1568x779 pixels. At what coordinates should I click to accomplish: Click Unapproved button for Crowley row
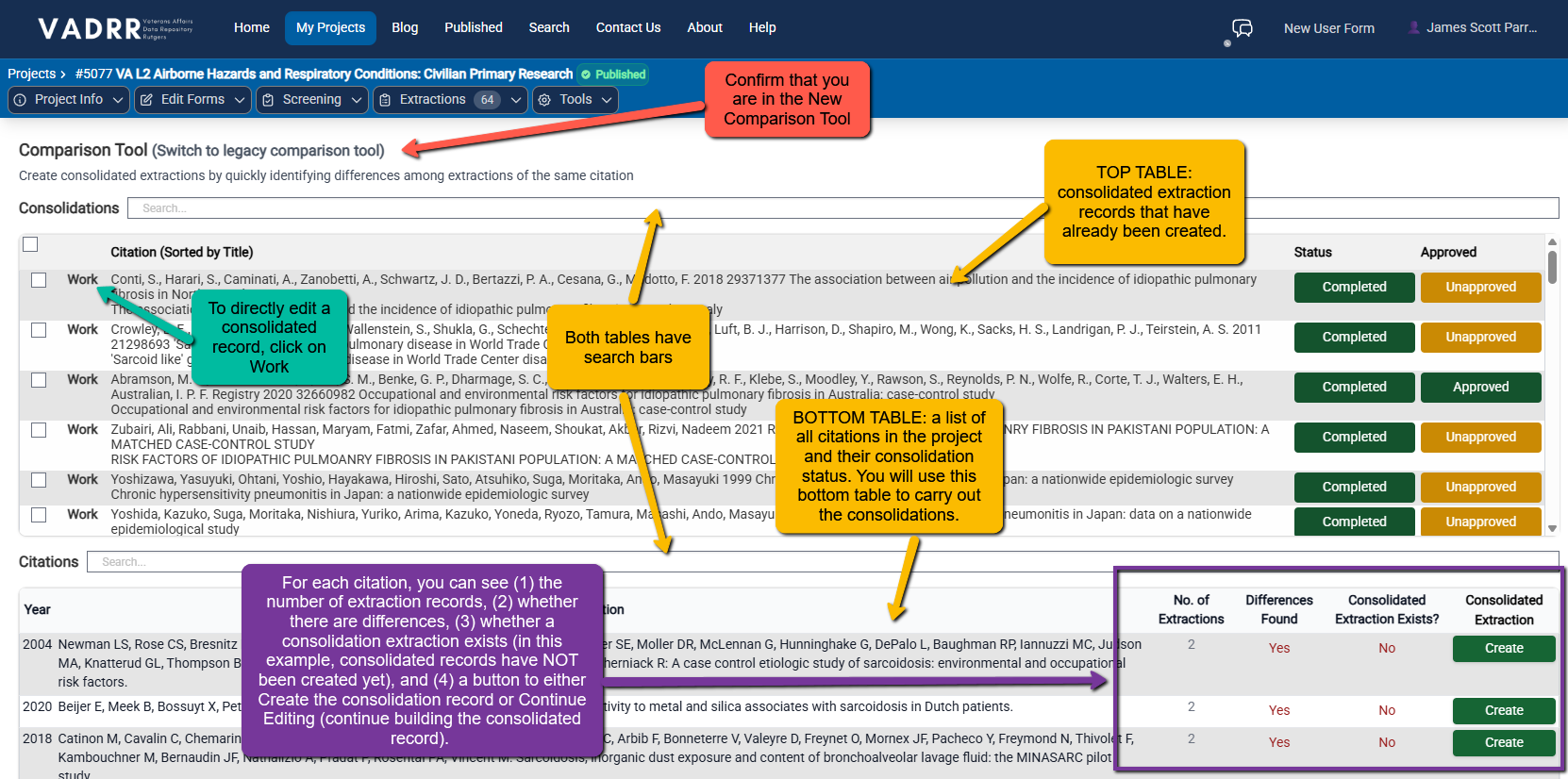click(x=1480, y=338)
